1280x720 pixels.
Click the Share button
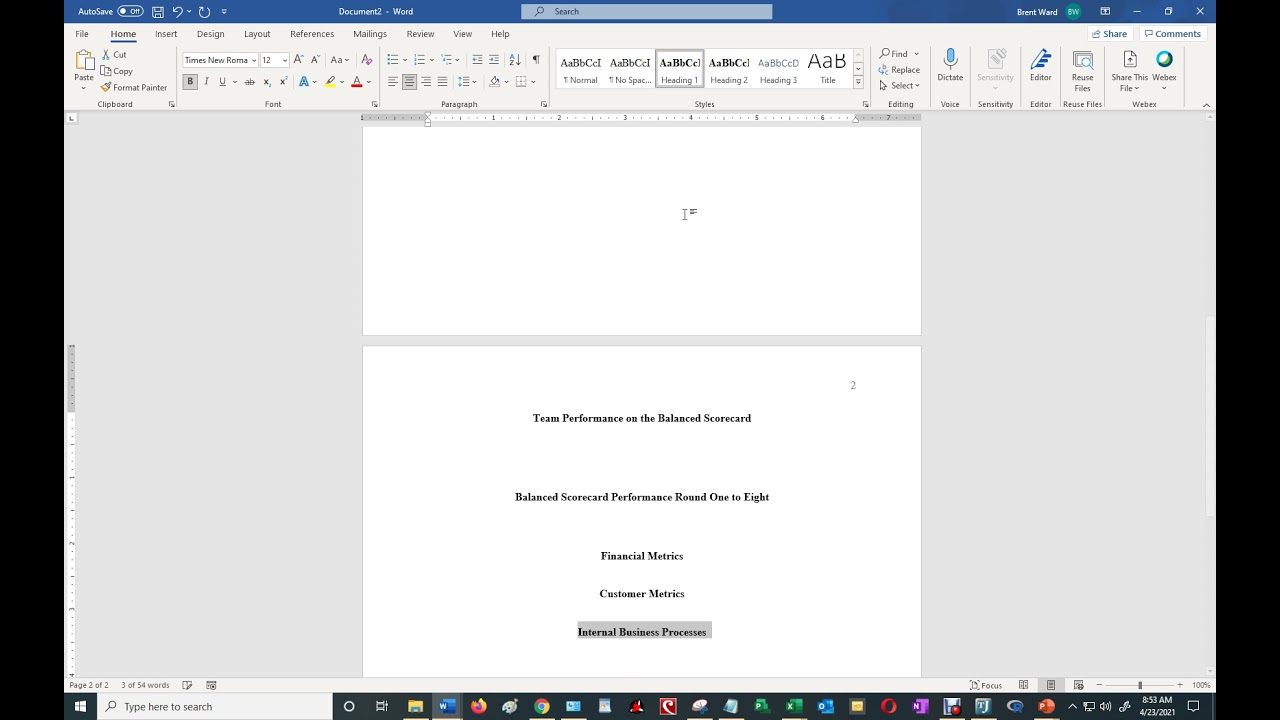tap(1109, 34)
